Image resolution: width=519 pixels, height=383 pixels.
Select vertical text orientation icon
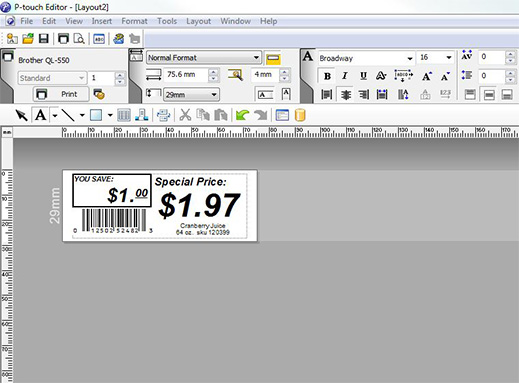click(286, 94)
